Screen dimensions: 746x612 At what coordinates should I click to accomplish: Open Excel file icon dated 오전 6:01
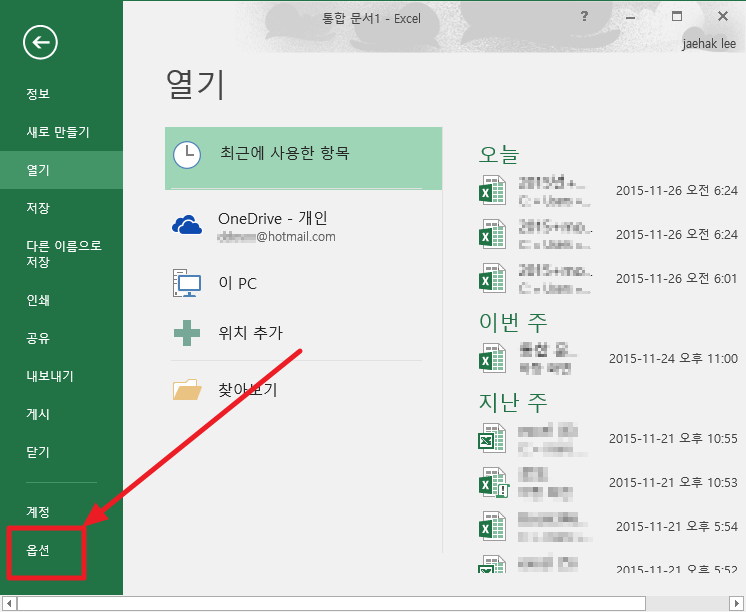click(x=492, y=278)
